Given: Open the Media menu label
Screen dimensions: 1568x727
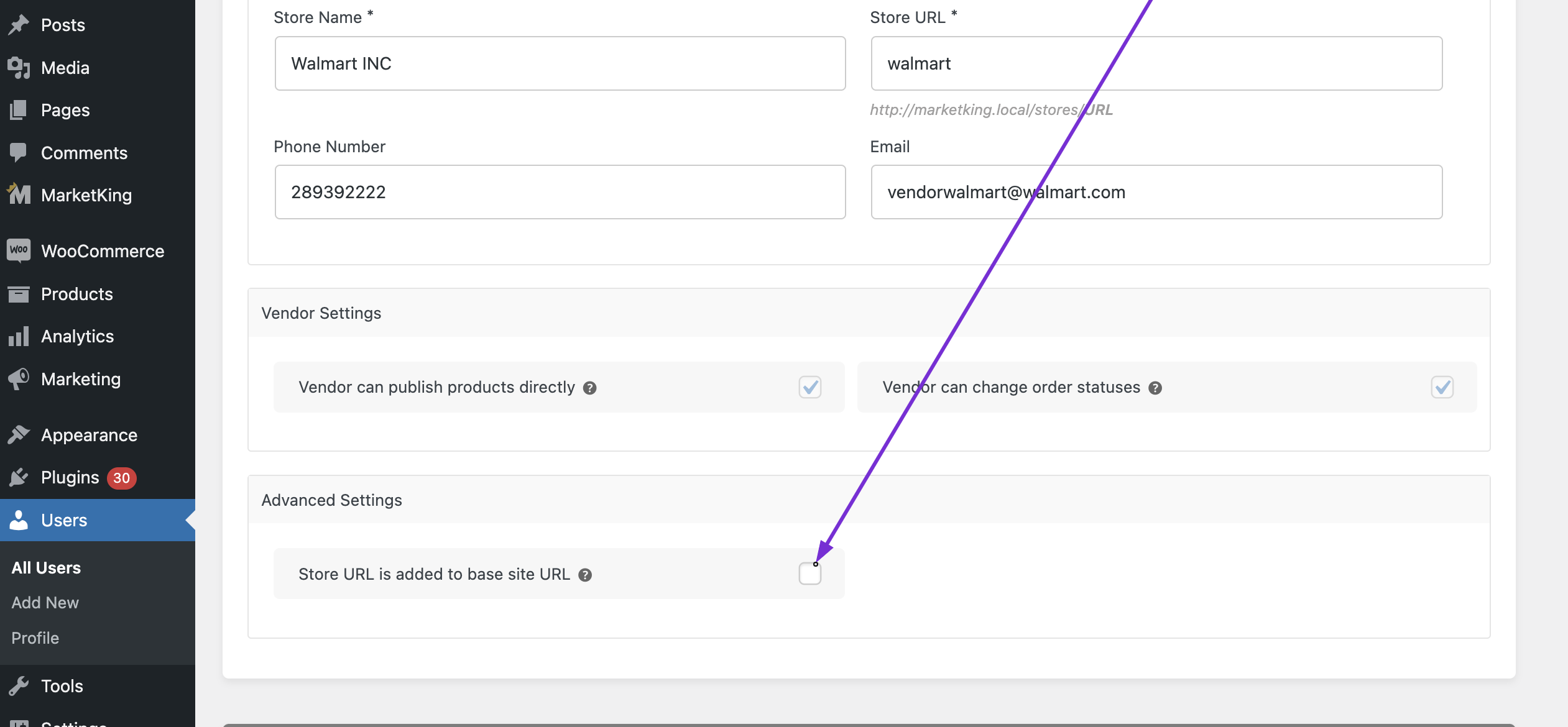Looking at the screenshot, I should 65,68.
